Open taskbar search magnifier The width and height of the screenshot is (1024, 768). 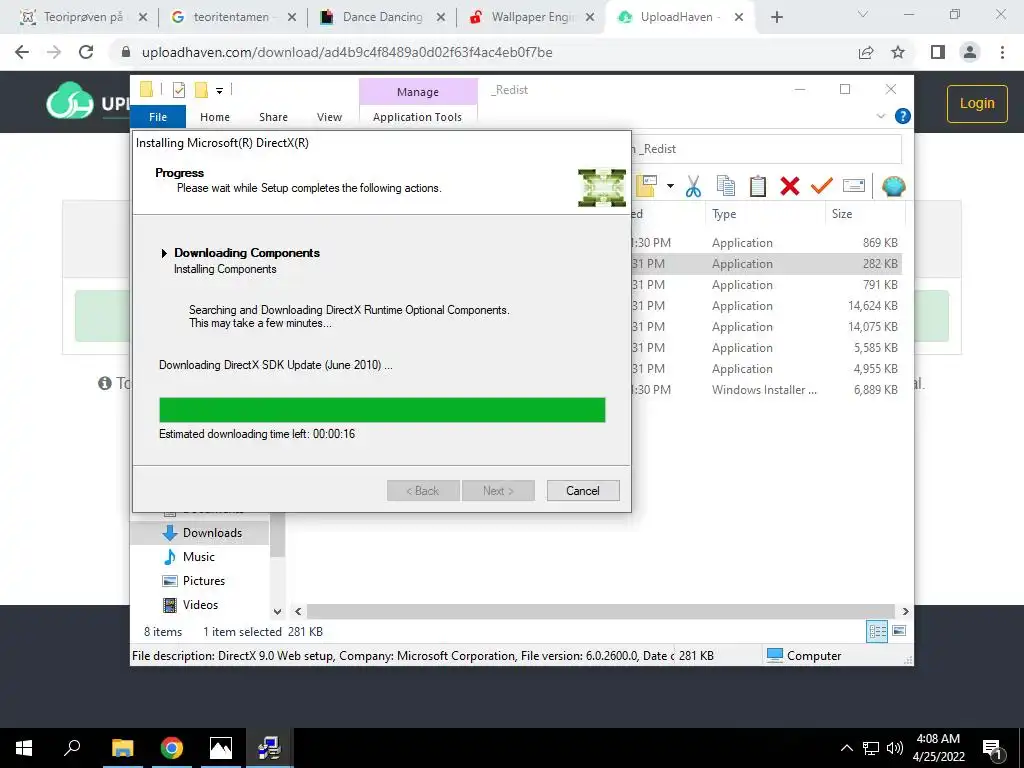pyautogui.click(x=72, y=748)
